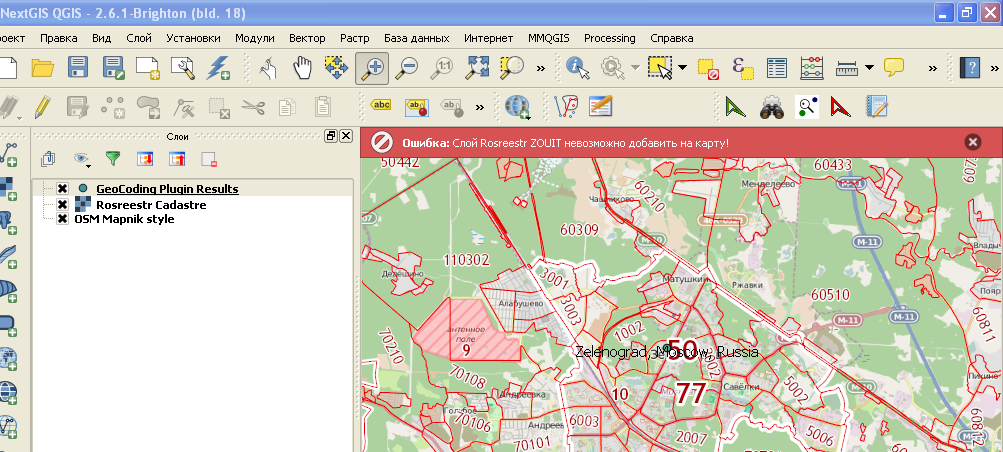Viewport: 1003px width, 452px height.
Task: Dismiss the Rosreestr ZOUIT error message
Action: pyautogui.click(x=972, y=142)
